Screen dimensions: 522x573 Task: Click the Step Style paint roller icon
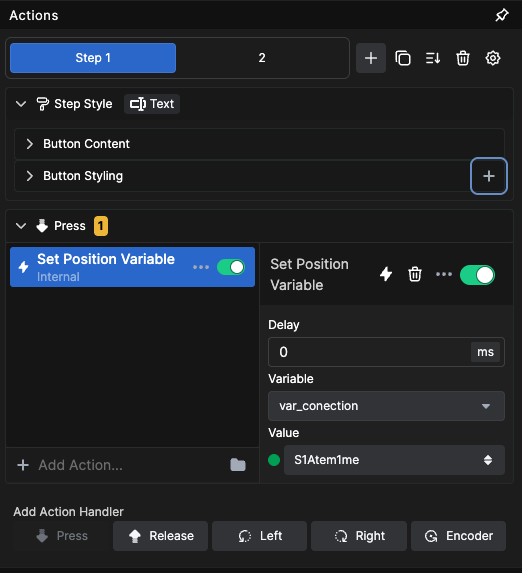click(x=42, y=104)
